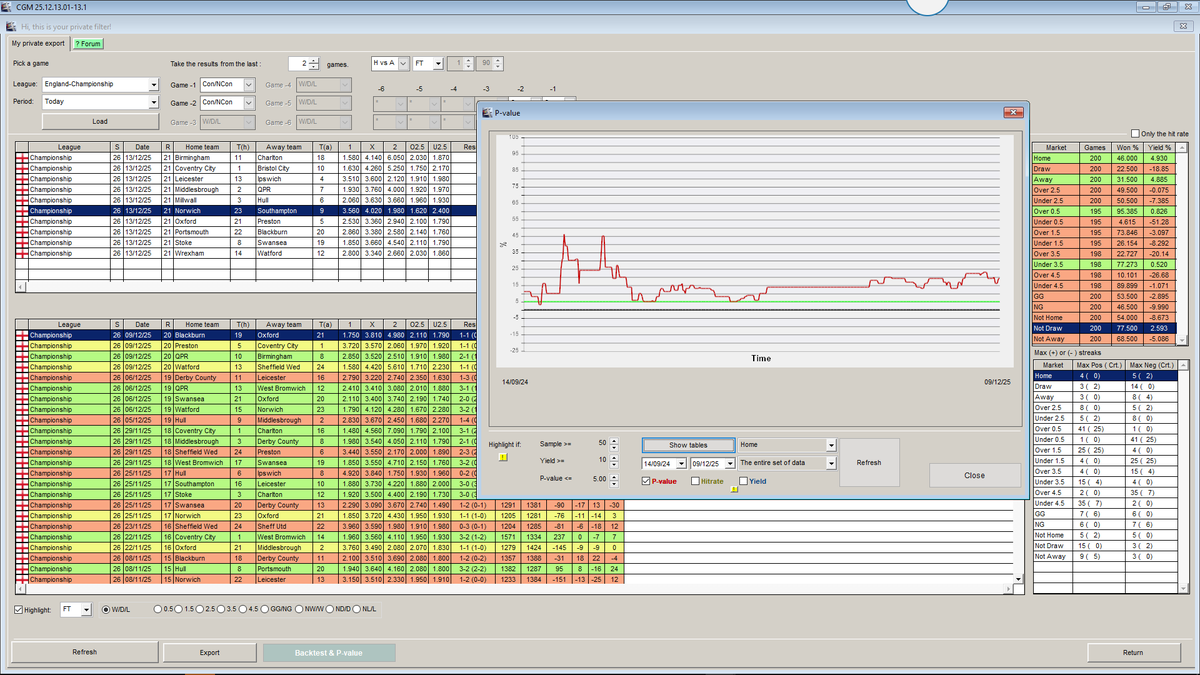
Task: Enable the P-value checkbox
Action: pyautogui.click(x=645, y=481)
